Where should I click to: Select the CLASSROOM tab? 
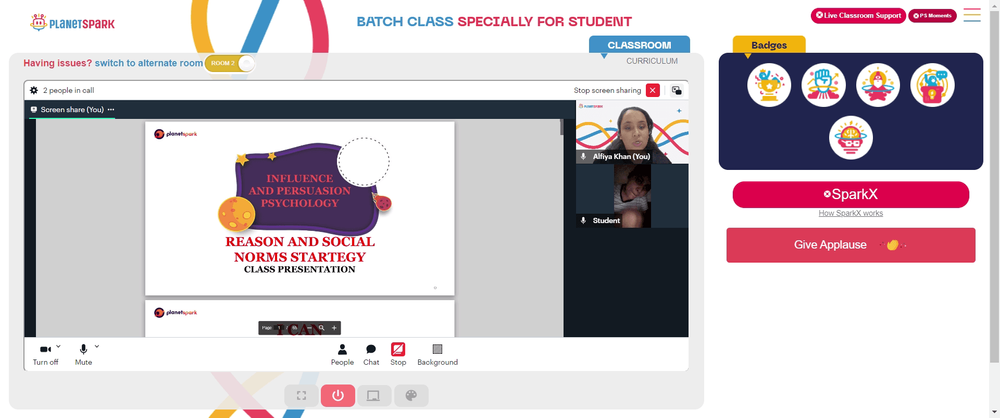(639, 45)
